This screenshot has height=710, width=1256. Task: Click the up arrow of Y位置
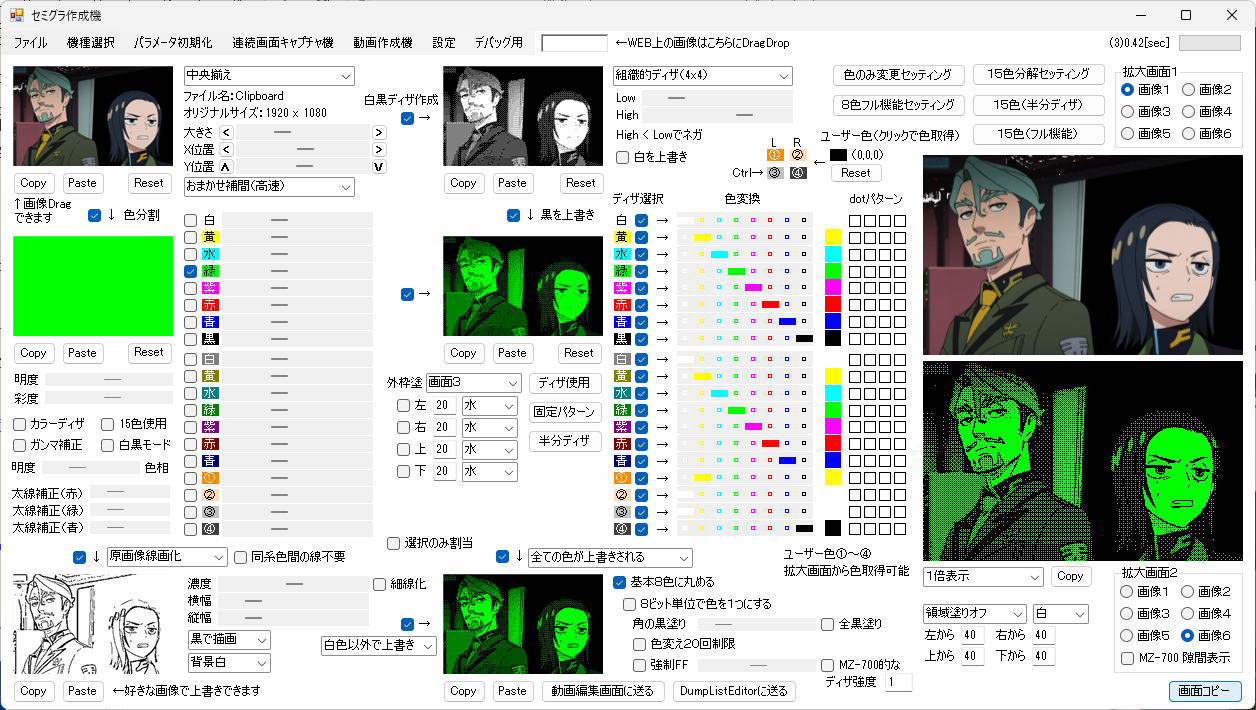pos(226,166)
